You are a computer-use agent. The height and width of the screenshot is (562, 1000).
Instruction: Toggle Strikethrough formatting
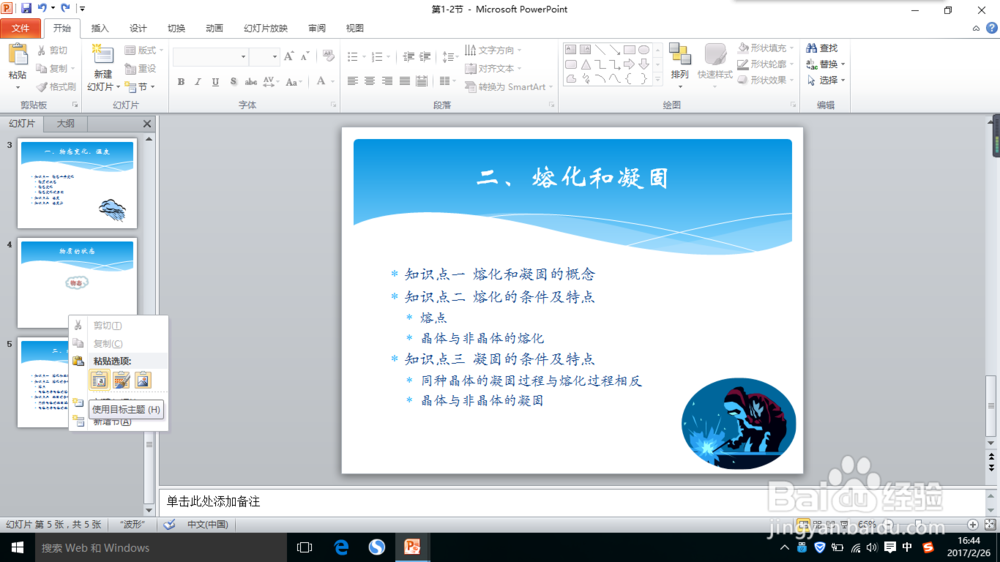click(251, 82)
